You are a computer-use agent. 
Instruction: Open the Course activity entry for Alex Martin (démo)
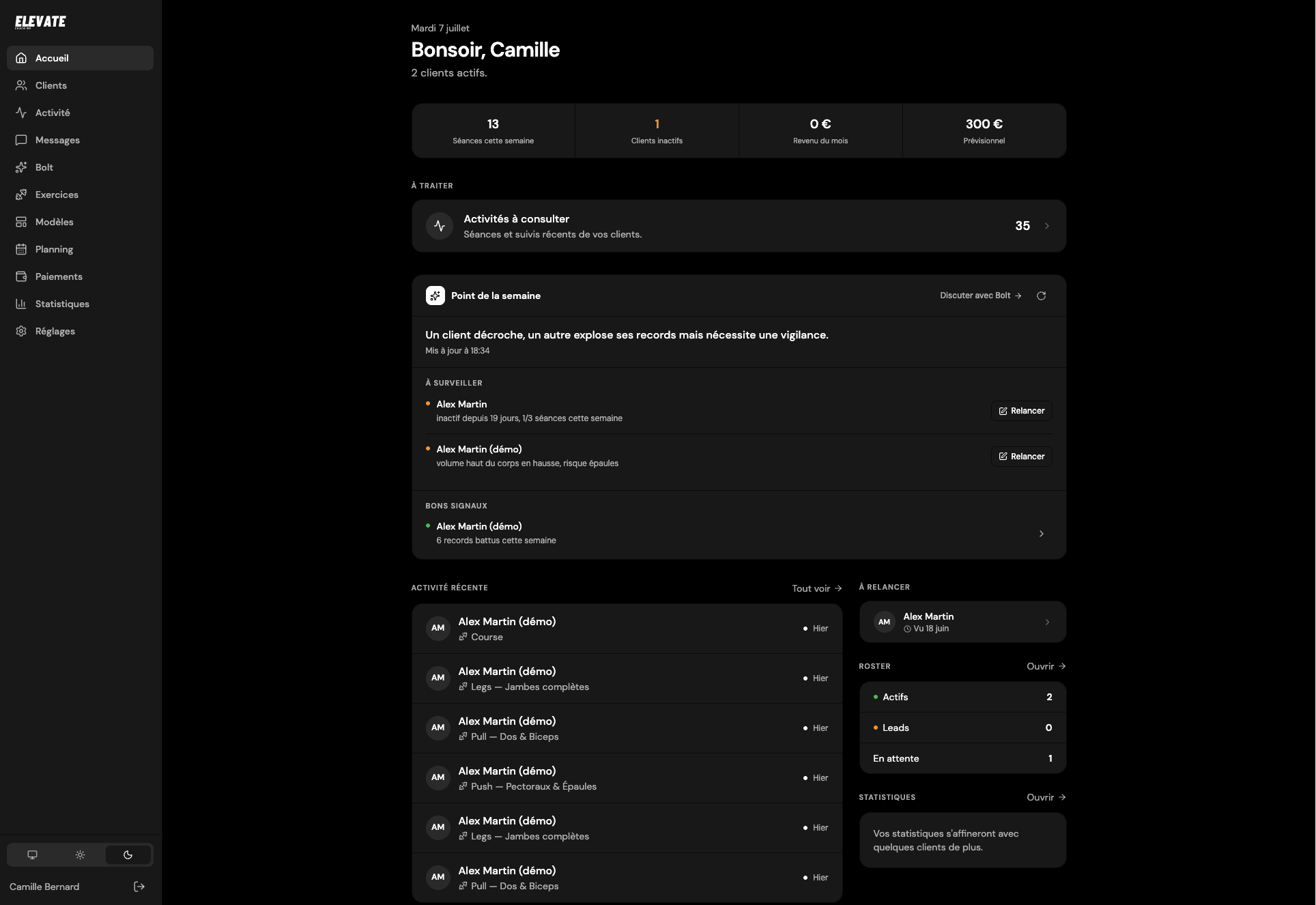tap(627, 629)
